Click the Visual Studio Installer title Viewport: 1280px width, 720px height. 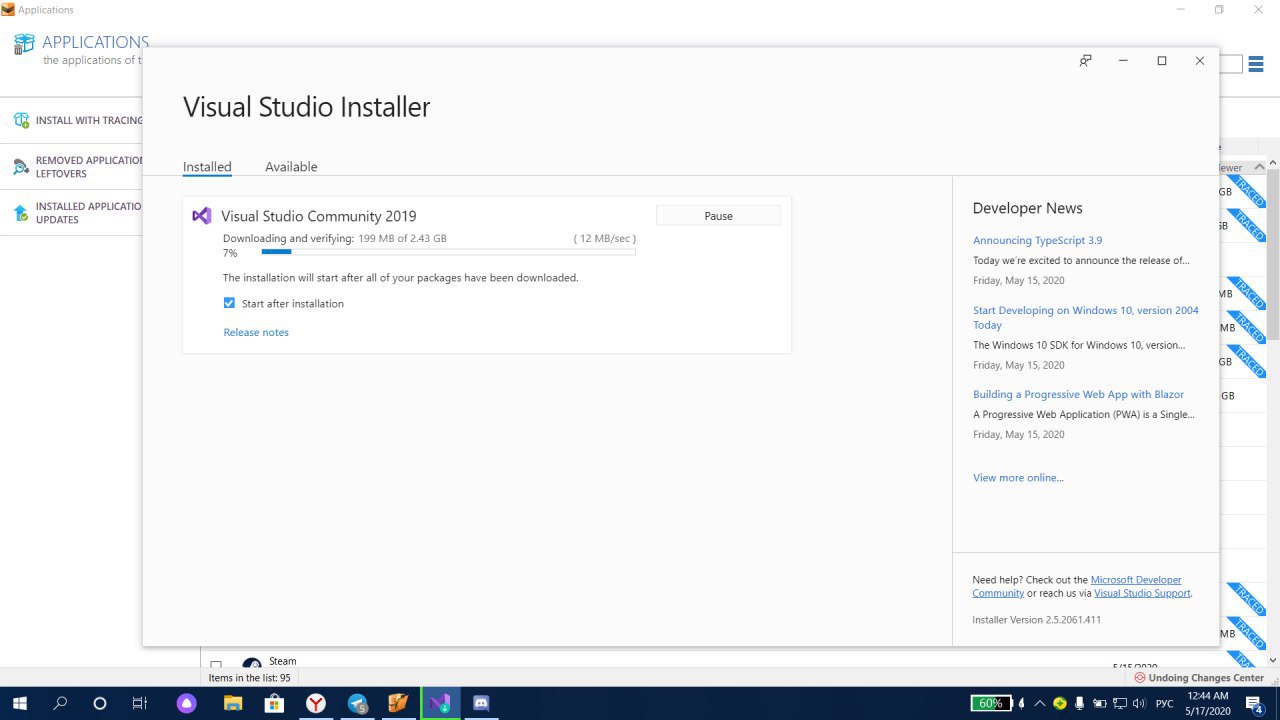(x=306, y=107)
